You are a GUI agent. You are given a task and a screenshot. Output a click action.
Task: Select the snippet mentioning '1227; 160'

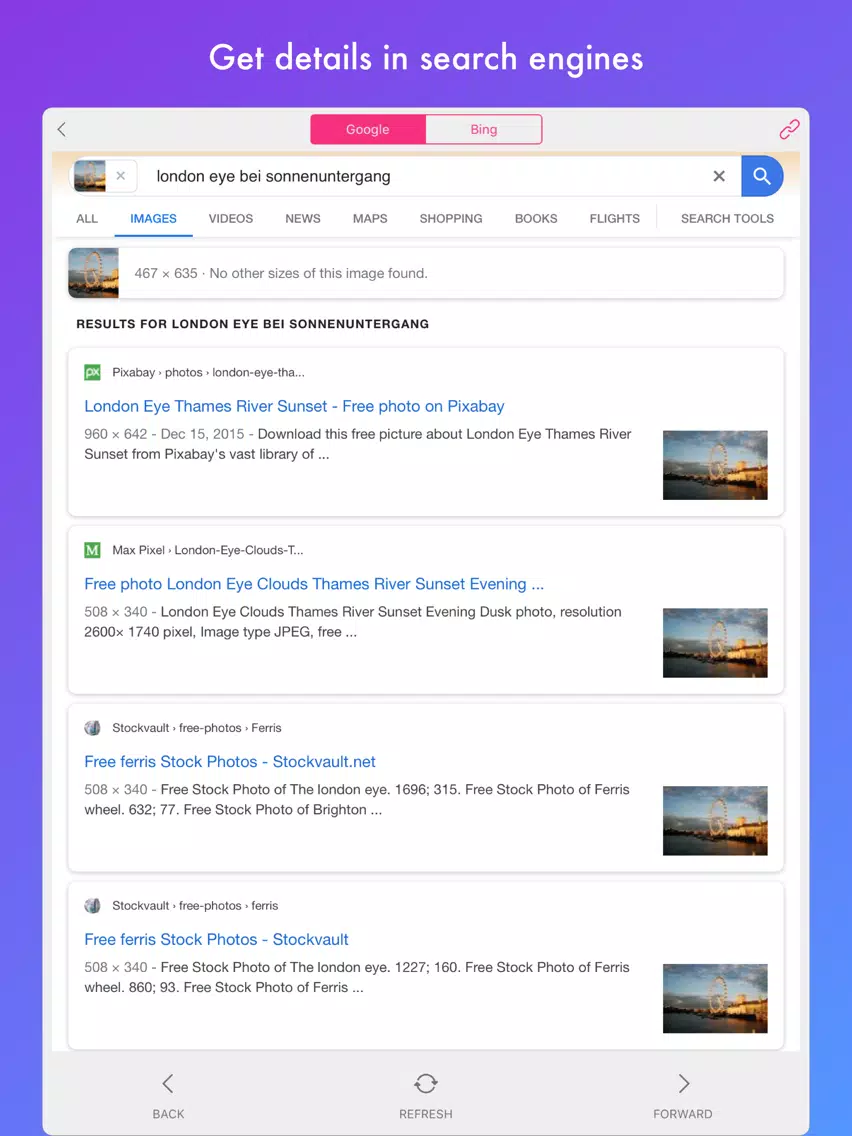coord(357,977)
